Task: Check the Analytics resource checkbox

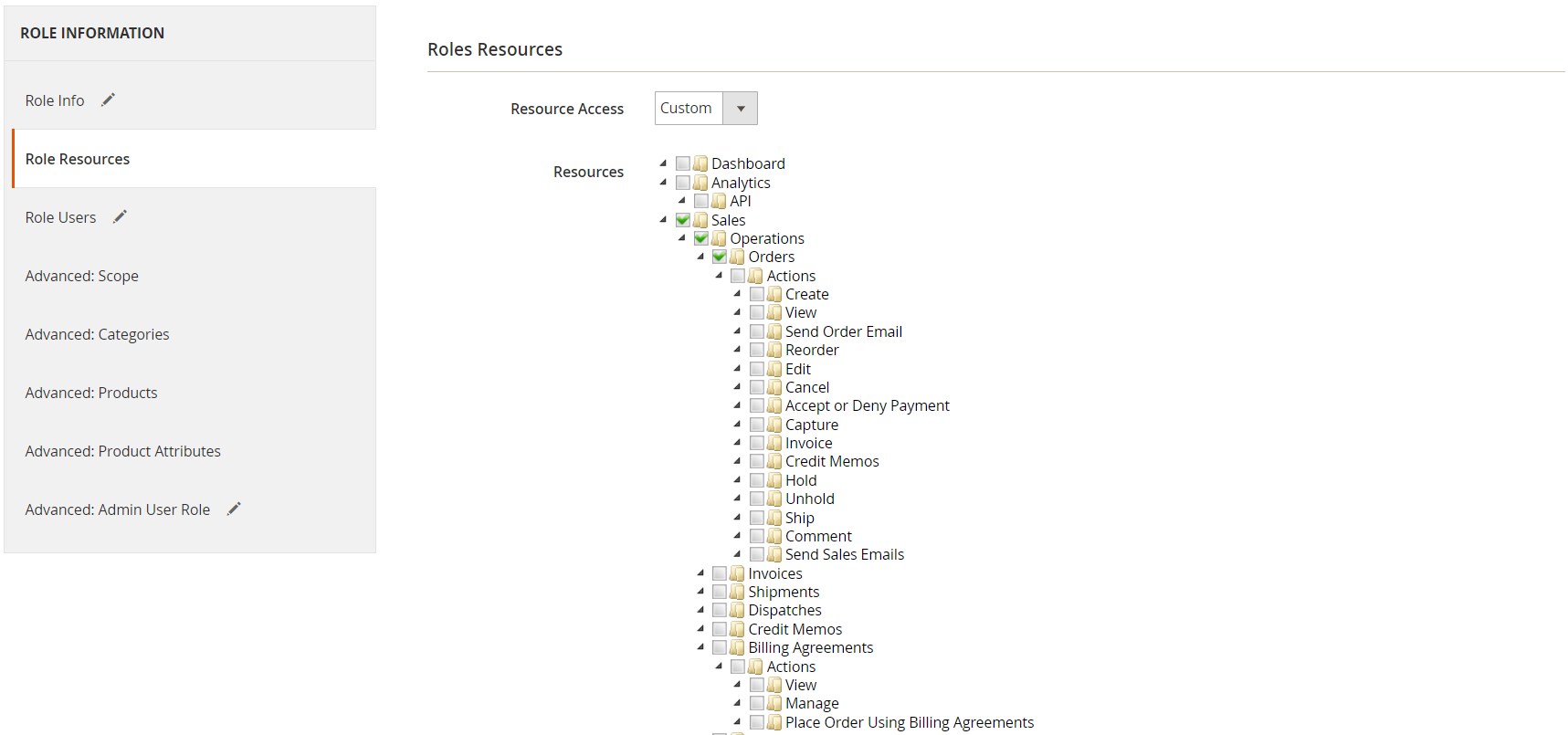Action: [x=683, y=183]
